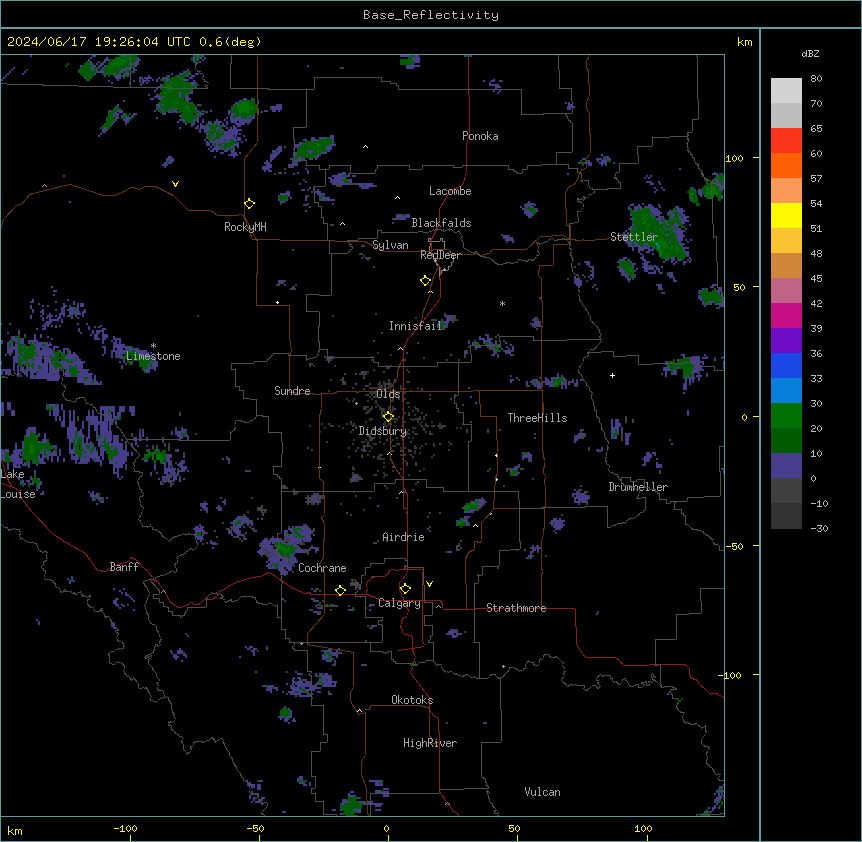862x842 pixels.
Task: Click the RedDeer city label
Action: pos(440,255)
